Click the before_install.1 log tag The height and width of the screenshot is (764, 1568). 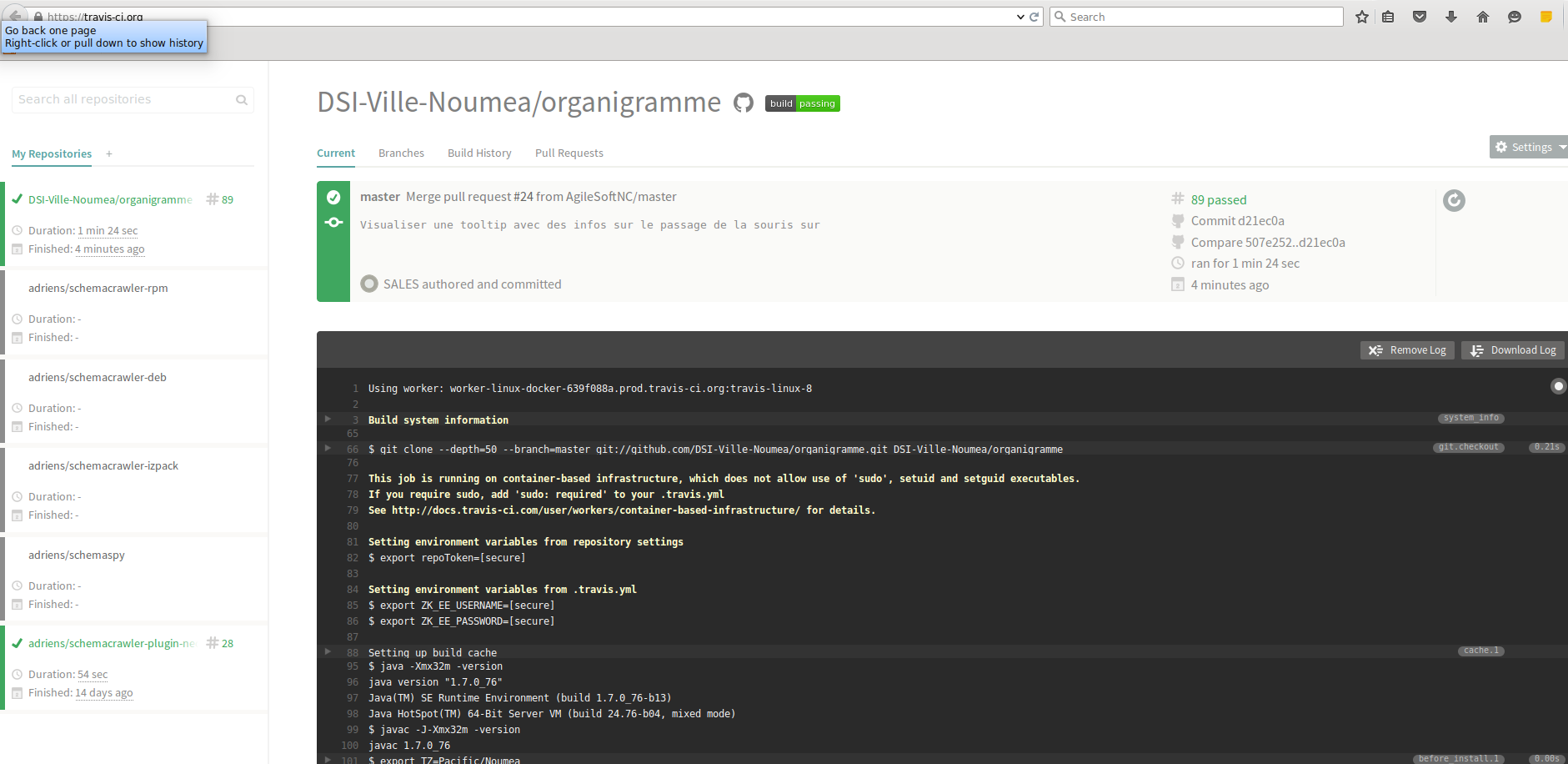pos(1459,759)
